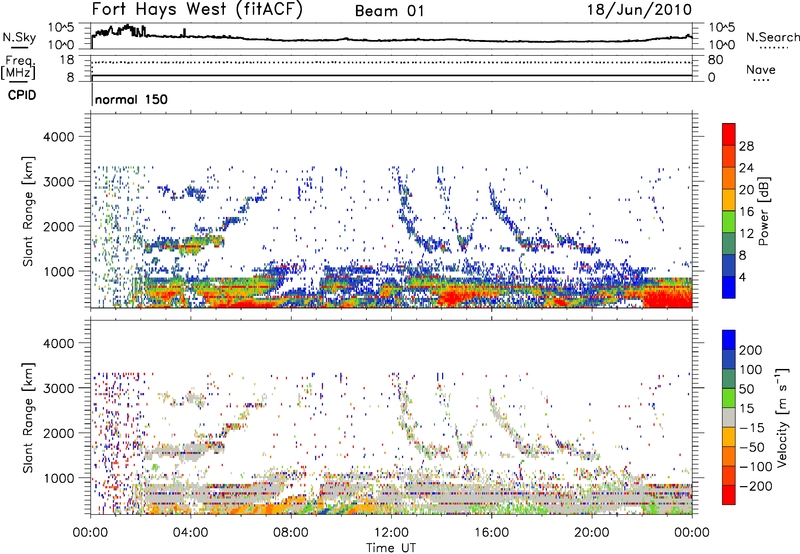Click the '4000' tick on the power panel
The width and height of the screenshot is (800, 554).
click(58, 137)
